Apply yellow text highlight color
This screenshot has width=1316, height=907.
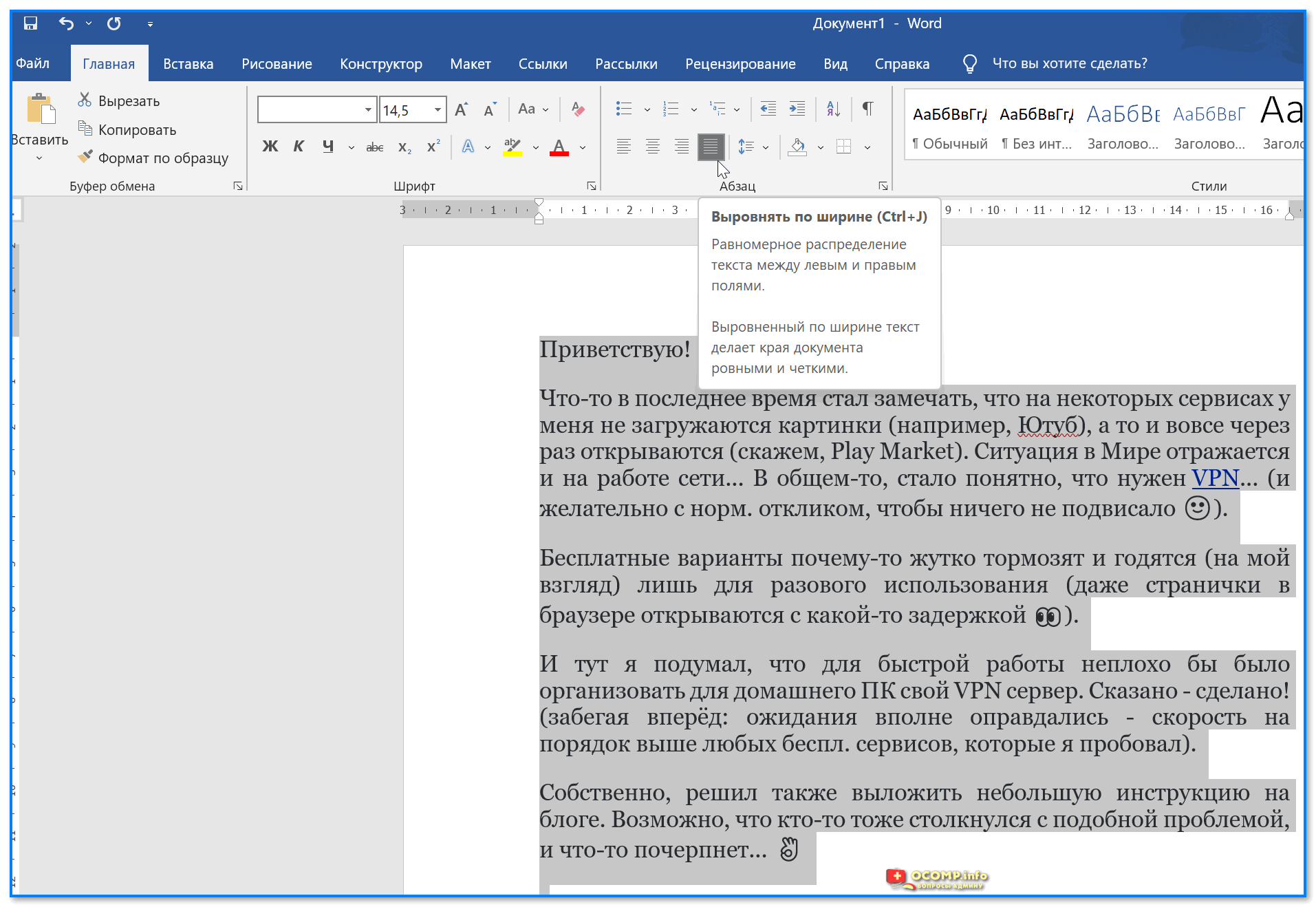point(513,147)
